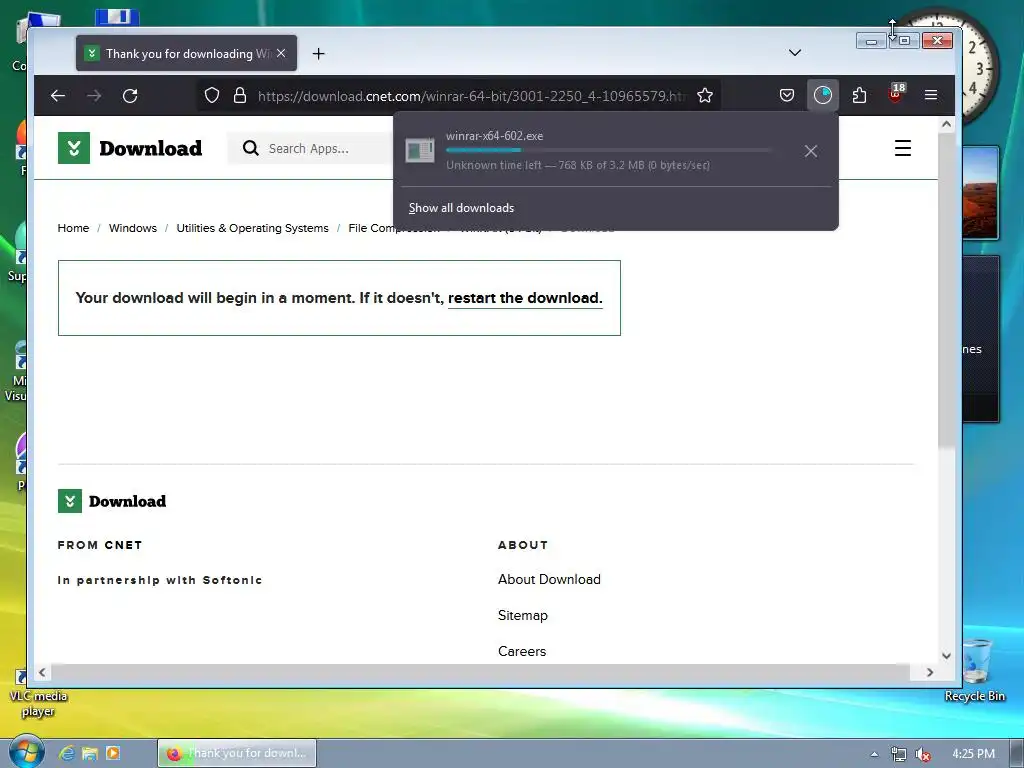The image size is (1024, 768).
Task: Click the winrar download progress bar
Action: coord(608,150)
